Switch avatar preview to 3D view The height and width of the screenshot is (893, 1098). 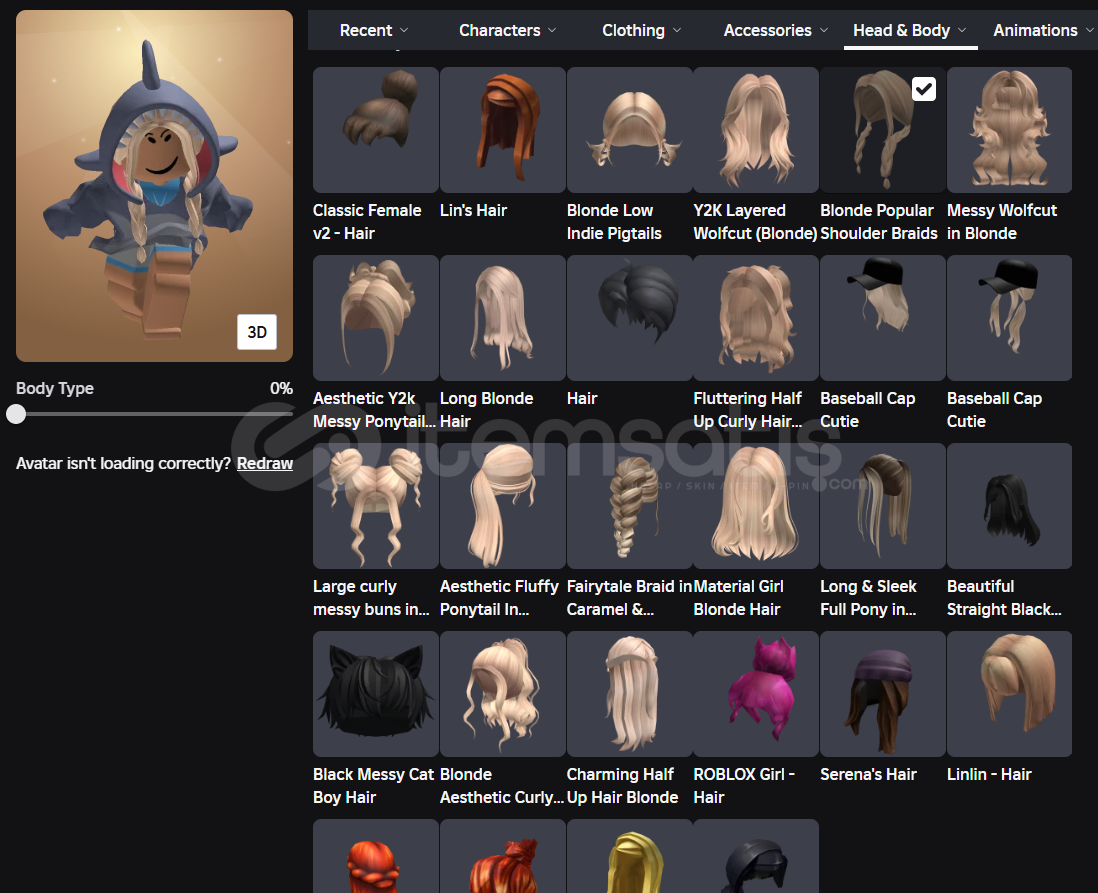(x=257, y=332)
